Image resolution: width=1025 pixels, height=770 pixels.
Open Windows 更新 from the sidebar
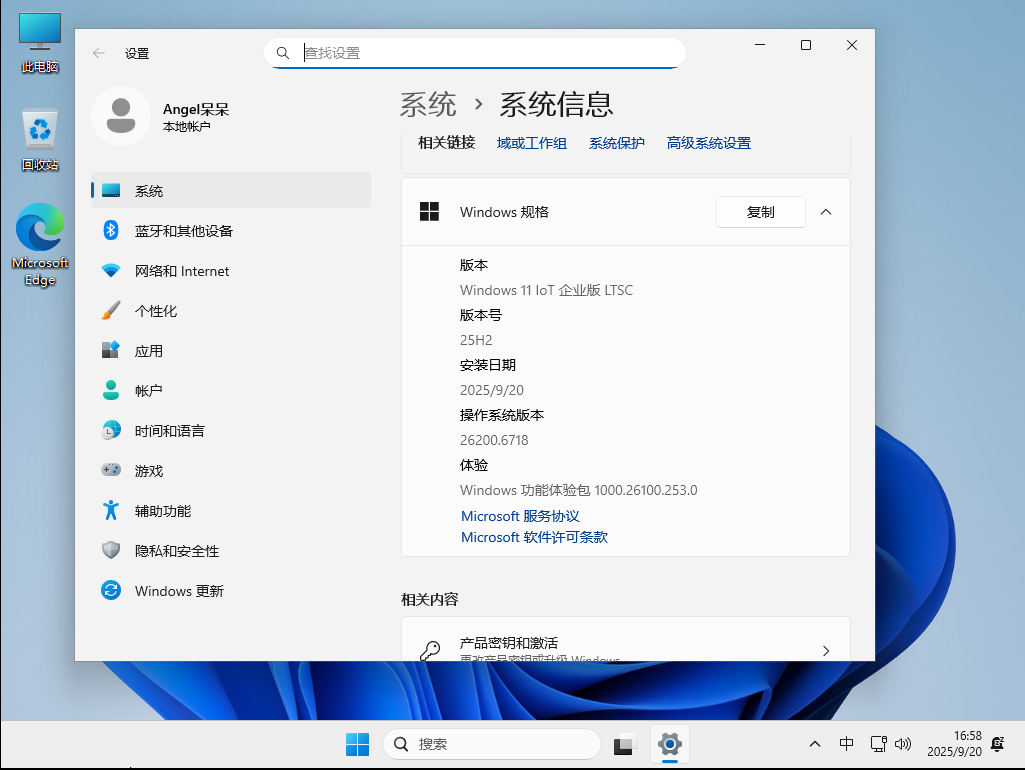180,590
